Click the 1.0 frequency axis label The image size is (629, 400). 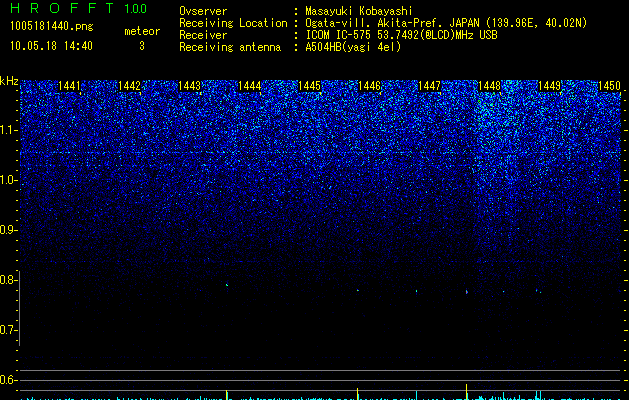[x=8, y=180]
